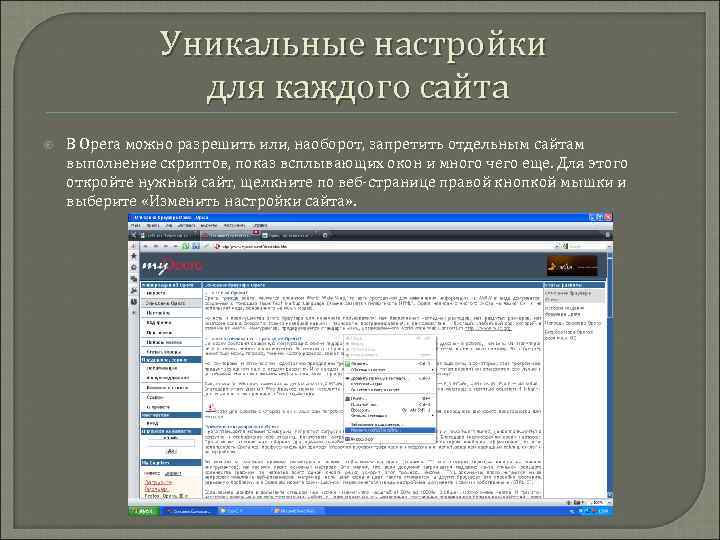Open the Инструменты menu in Opera

[234, 225]
